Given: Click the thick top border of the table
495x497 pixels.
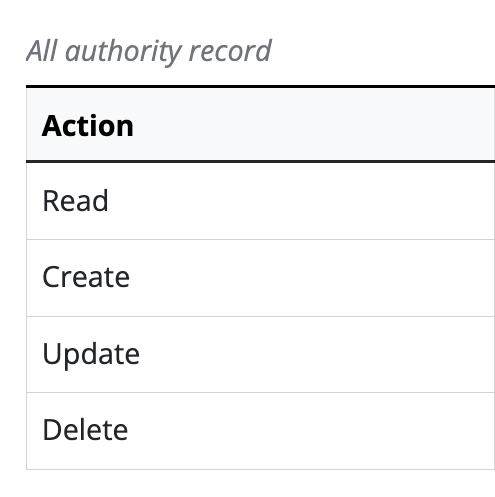Looking at the screenshot, I should (261, 87).
